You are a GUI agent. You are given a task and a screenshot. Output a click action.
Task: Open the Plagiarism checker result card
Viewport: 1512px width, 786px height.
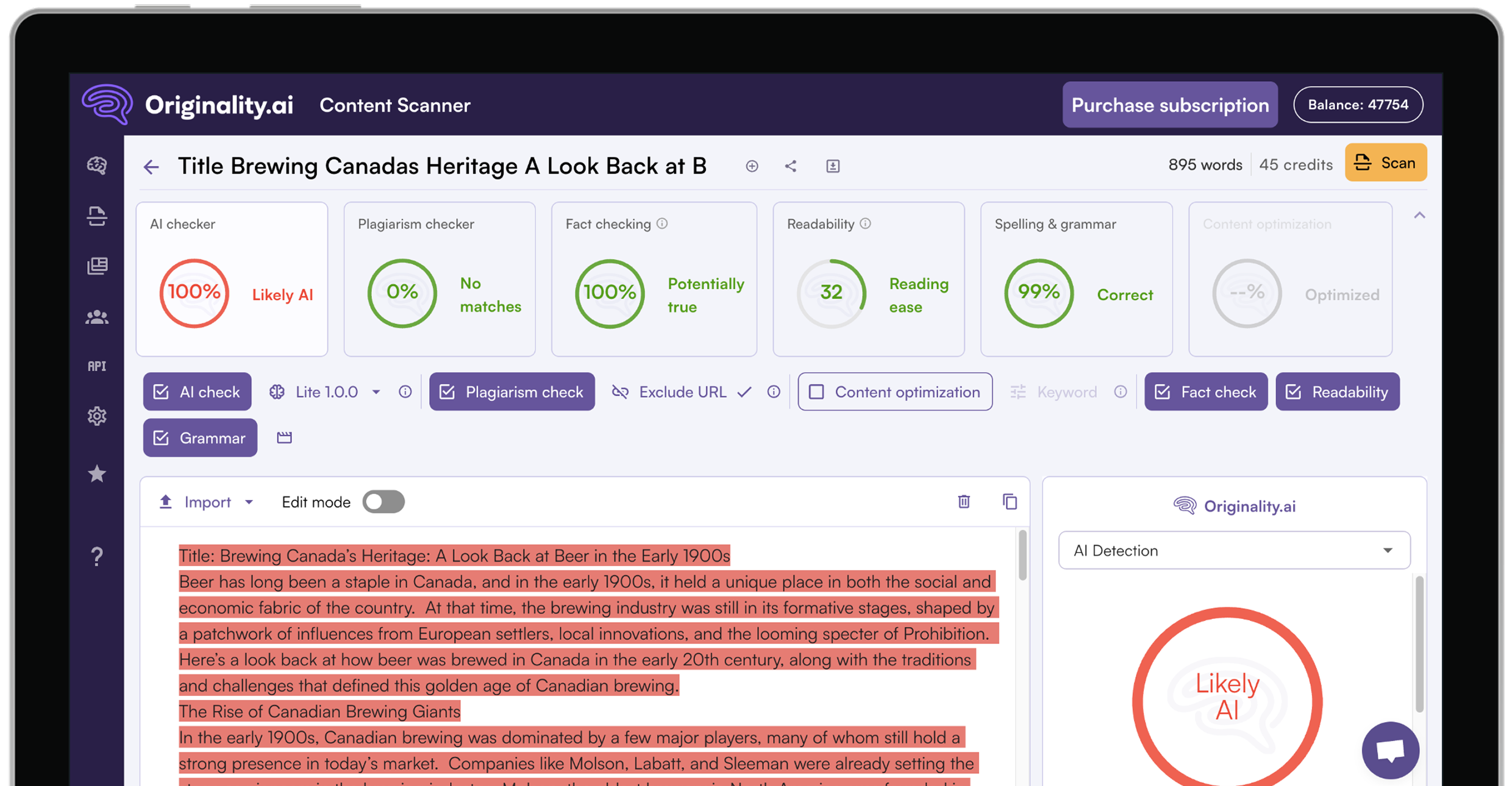[439, 279]
